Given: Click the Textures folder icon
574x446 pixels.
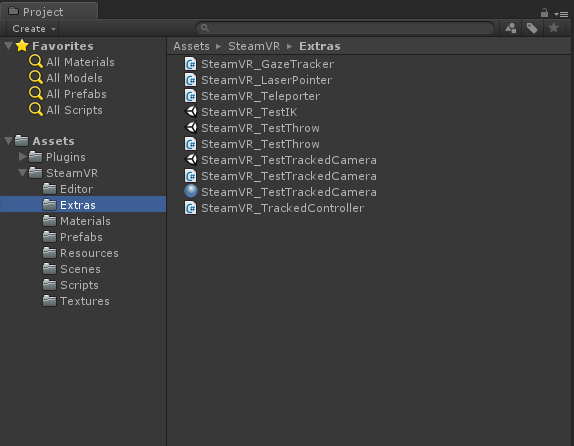Looking at the screenshot, I should click(x=49, y=301).
